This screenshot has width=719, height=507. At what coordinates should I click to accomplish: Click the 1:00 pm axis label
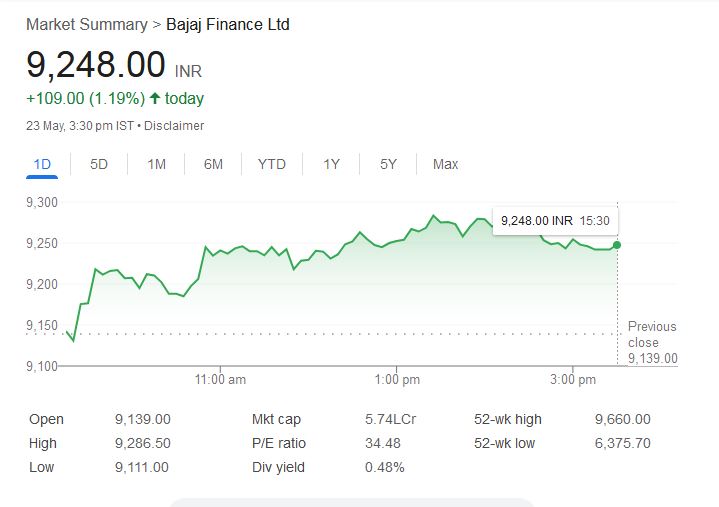[397, 380]
